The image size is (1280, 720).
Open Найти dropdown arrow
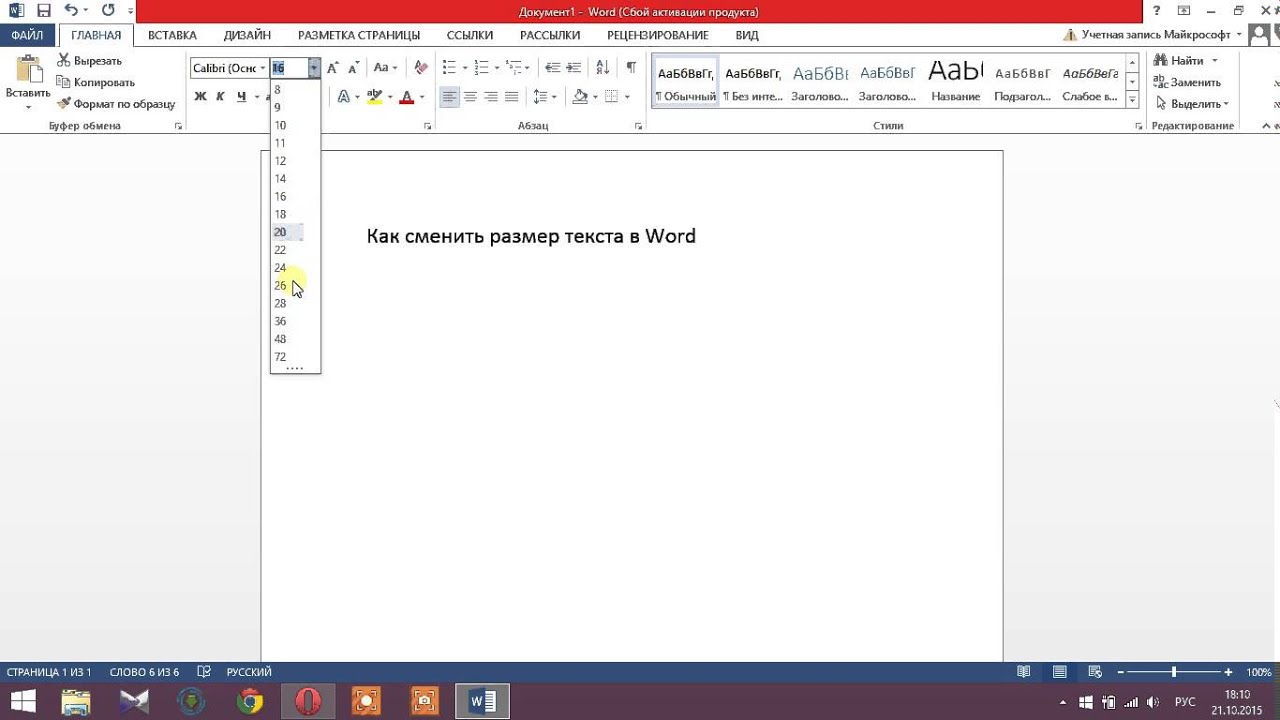(x=1215, y=61)
